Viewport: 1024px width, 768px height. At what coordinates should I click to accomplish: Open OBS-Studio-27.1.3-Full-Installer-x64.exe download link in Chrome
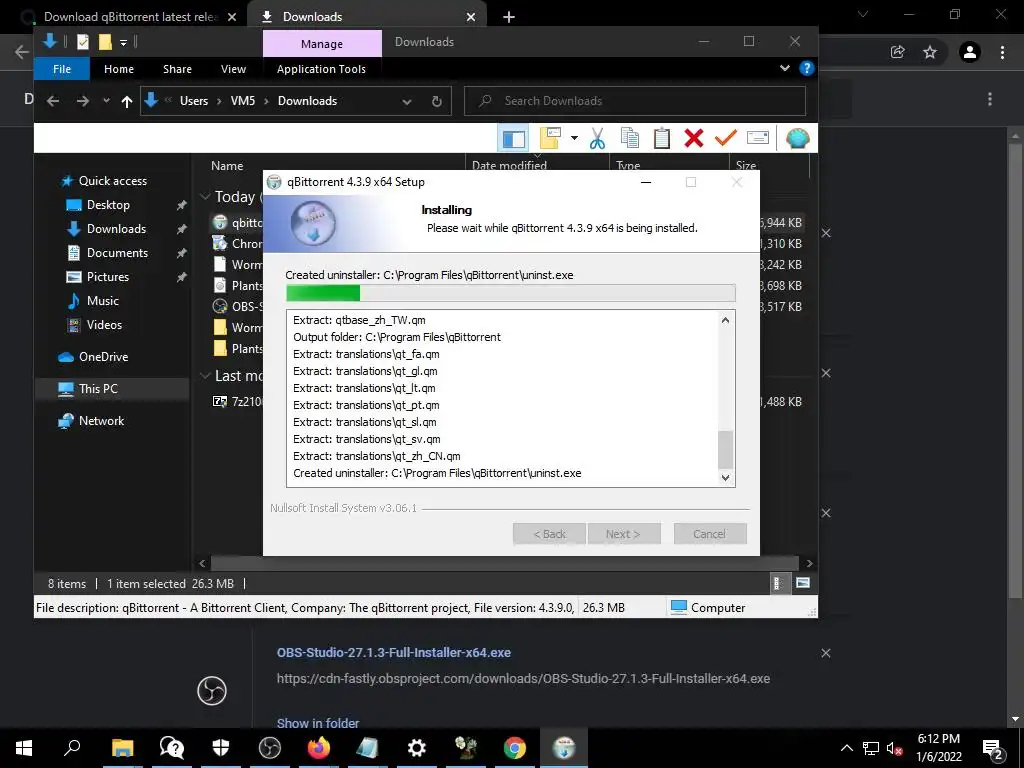pyautogui.click(x=394, y=652)
